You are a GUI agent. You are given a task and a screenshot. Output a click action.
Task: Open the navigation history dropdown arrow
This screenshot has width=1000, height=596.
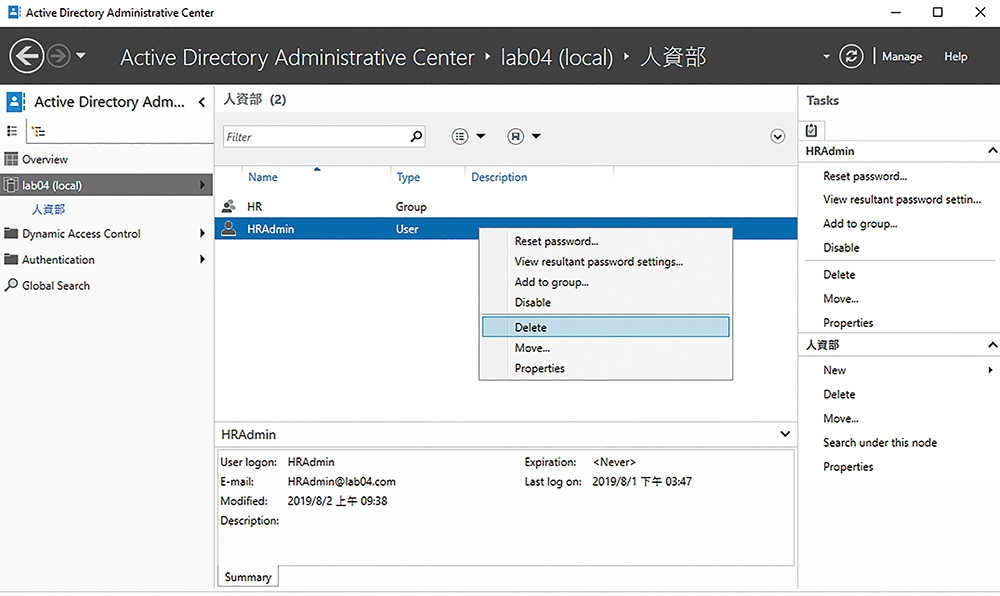point(81,55)
